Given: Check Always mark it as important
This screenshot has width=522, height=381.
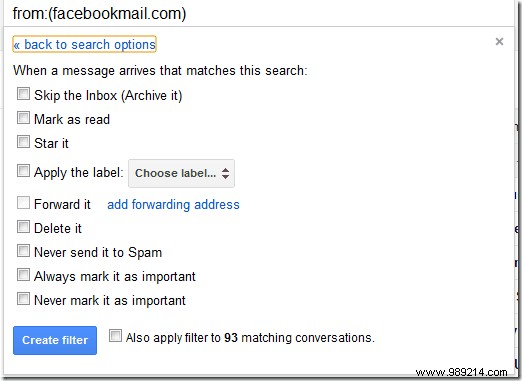Looking at the screenshot, I should pyautogui.click(x=23, y=275).
